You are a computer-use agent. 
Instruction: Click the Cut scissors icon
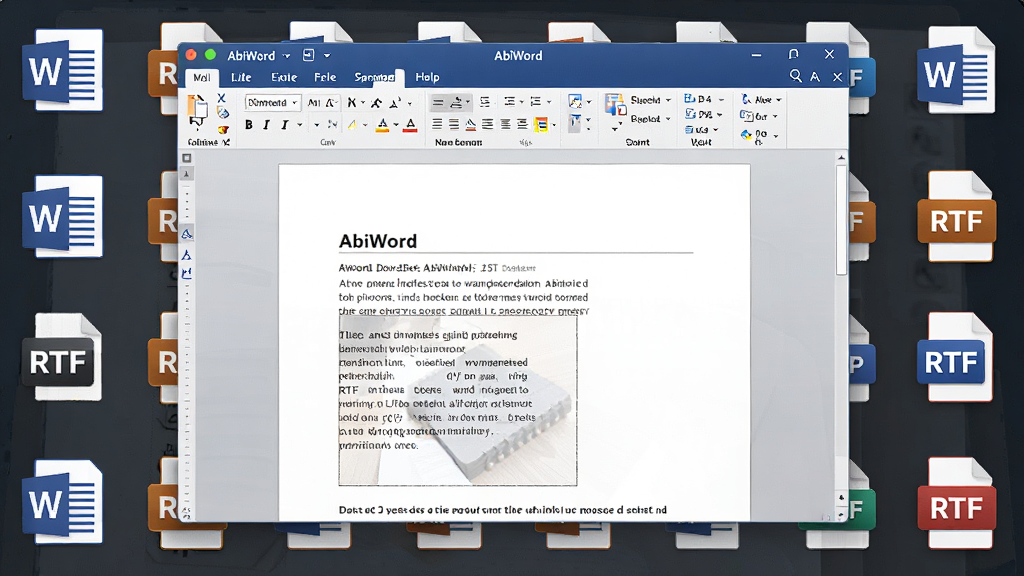[x=221, y=98]
